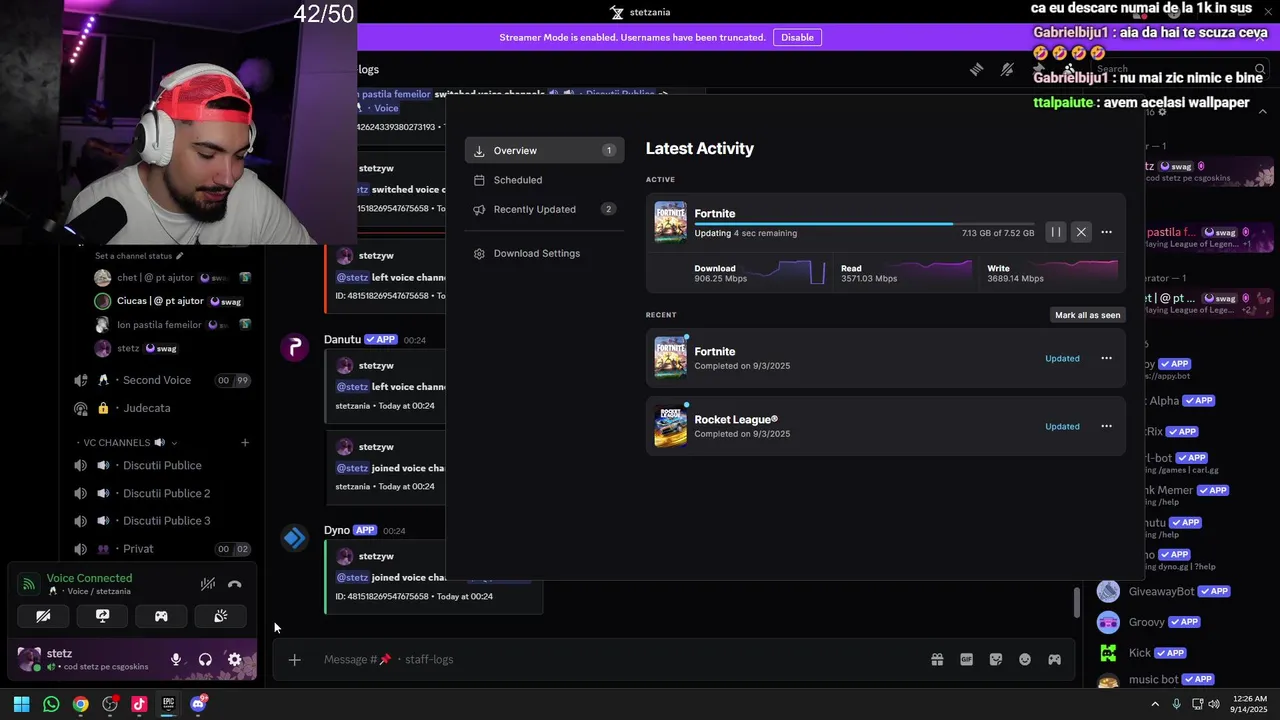Viewport: 1280px width, 720px height.
Task: Join Discutii Publice 2 voice channel
Action: [163, 493]
